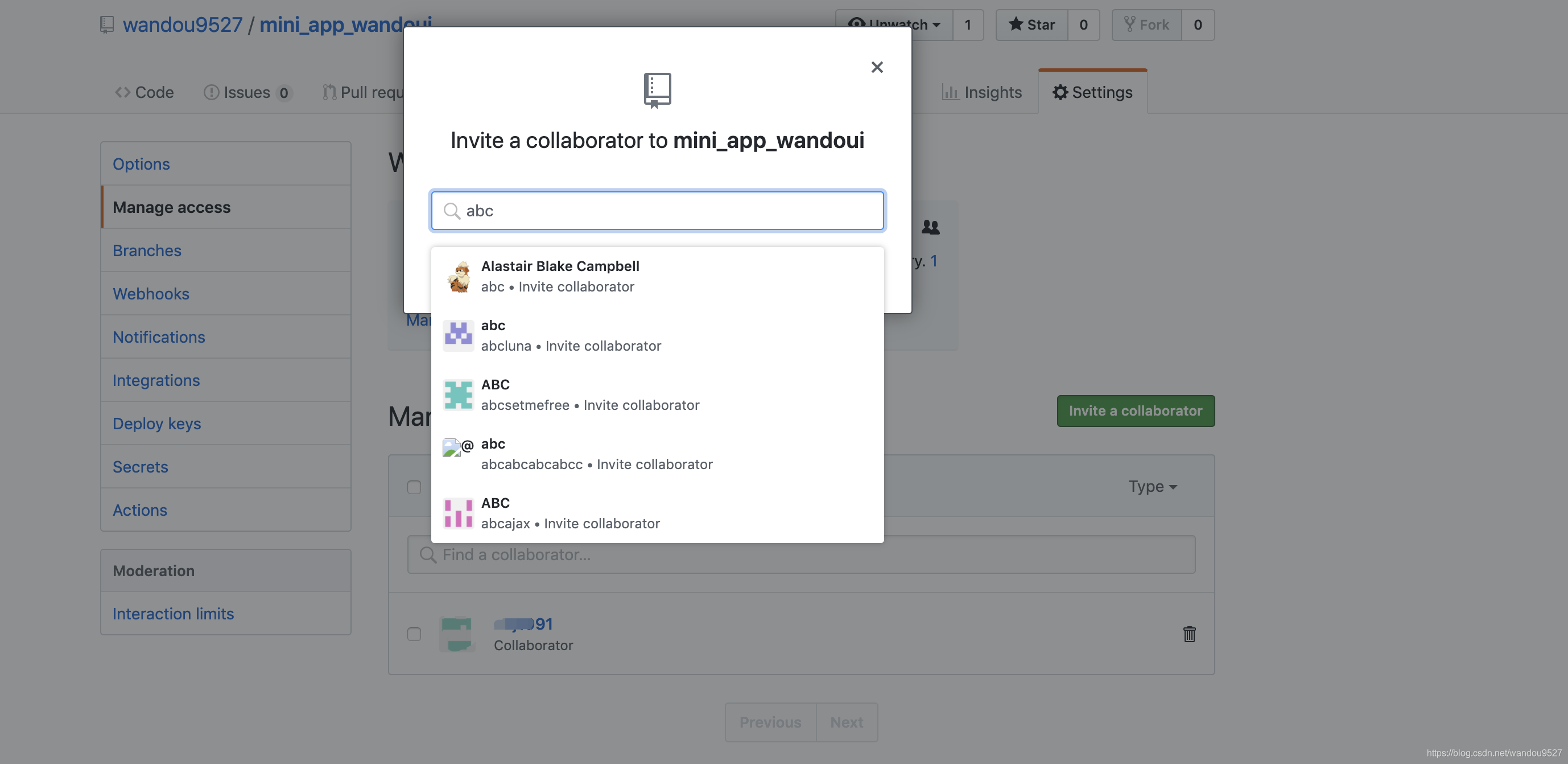Click the trash icon for the collaborator
The image size is (1568, 764).
(1189, 634)
